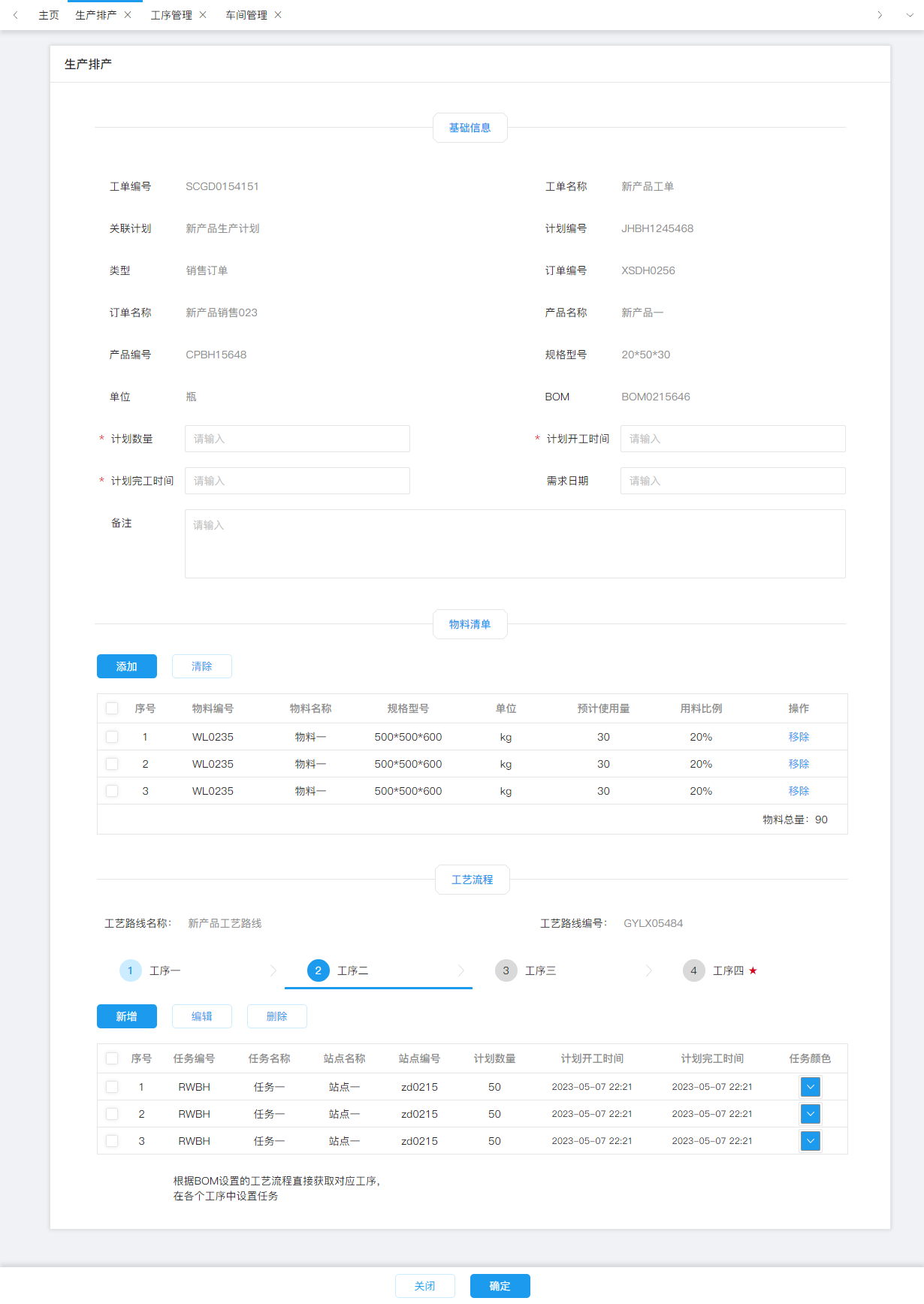The image size is (924, 1304).
Task: Check the task row 3 checkbox
Action: click(112, 1141)
